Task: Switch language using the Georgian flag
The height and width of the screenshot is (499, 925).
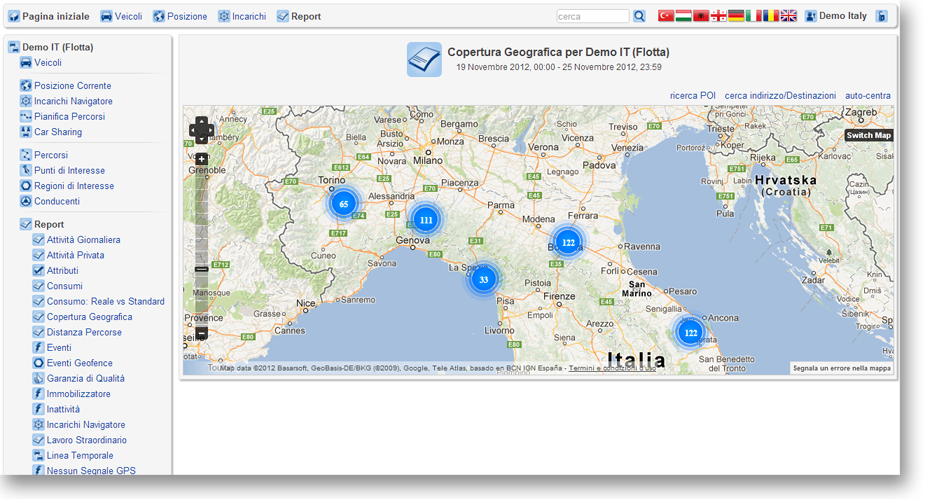Action: [x=719, y=16]
